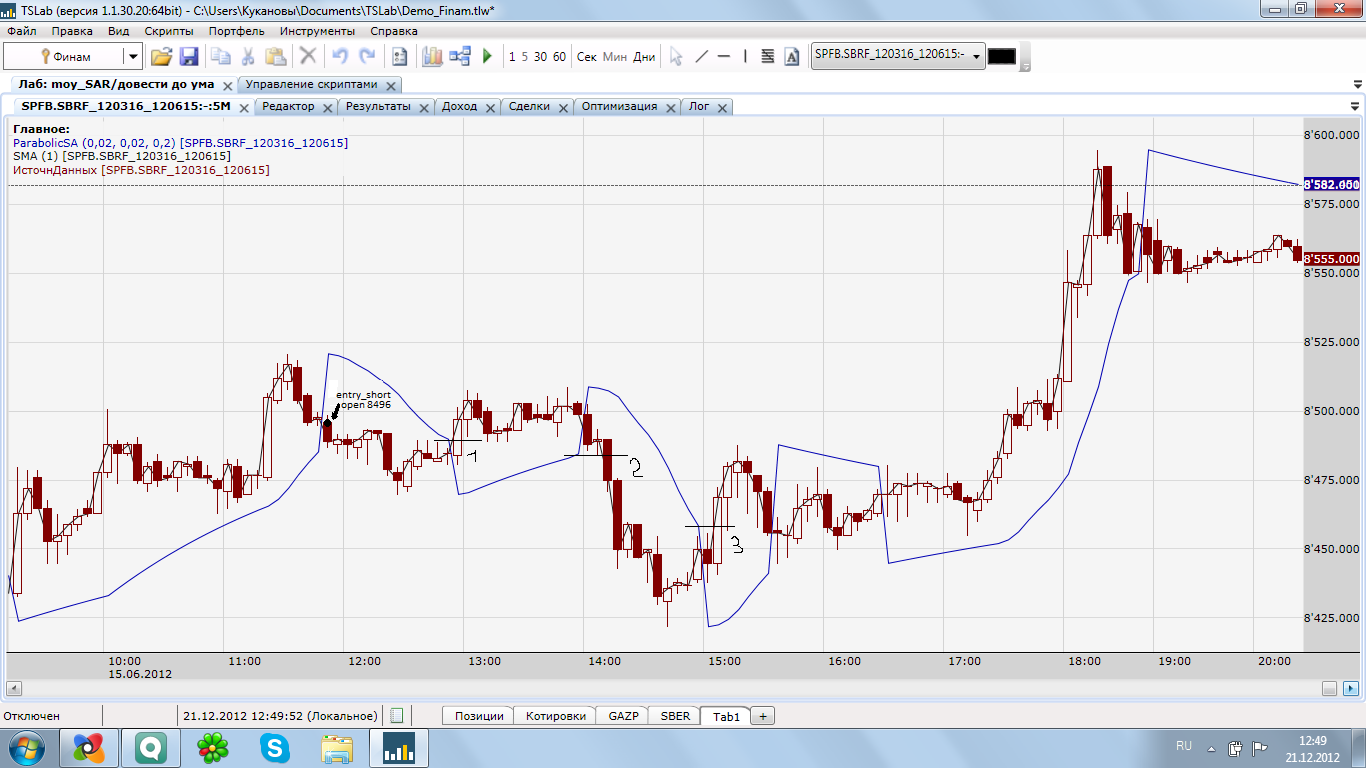Click the bar chart toolbar icon
The image size is (1366, 768).
(432, 57)
